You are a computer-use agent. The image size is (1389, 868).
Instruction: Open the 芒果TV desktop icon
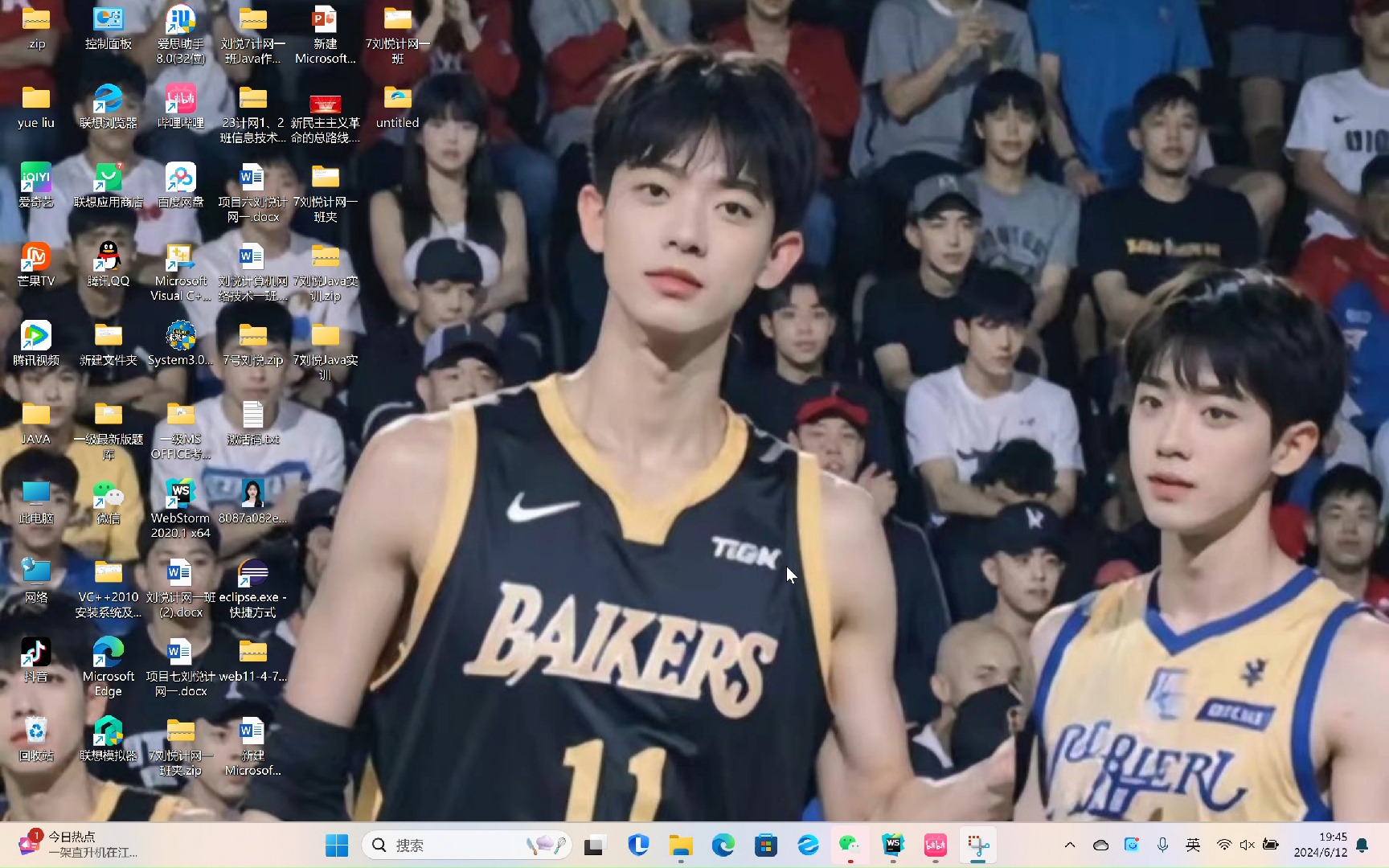coord(35,265)
